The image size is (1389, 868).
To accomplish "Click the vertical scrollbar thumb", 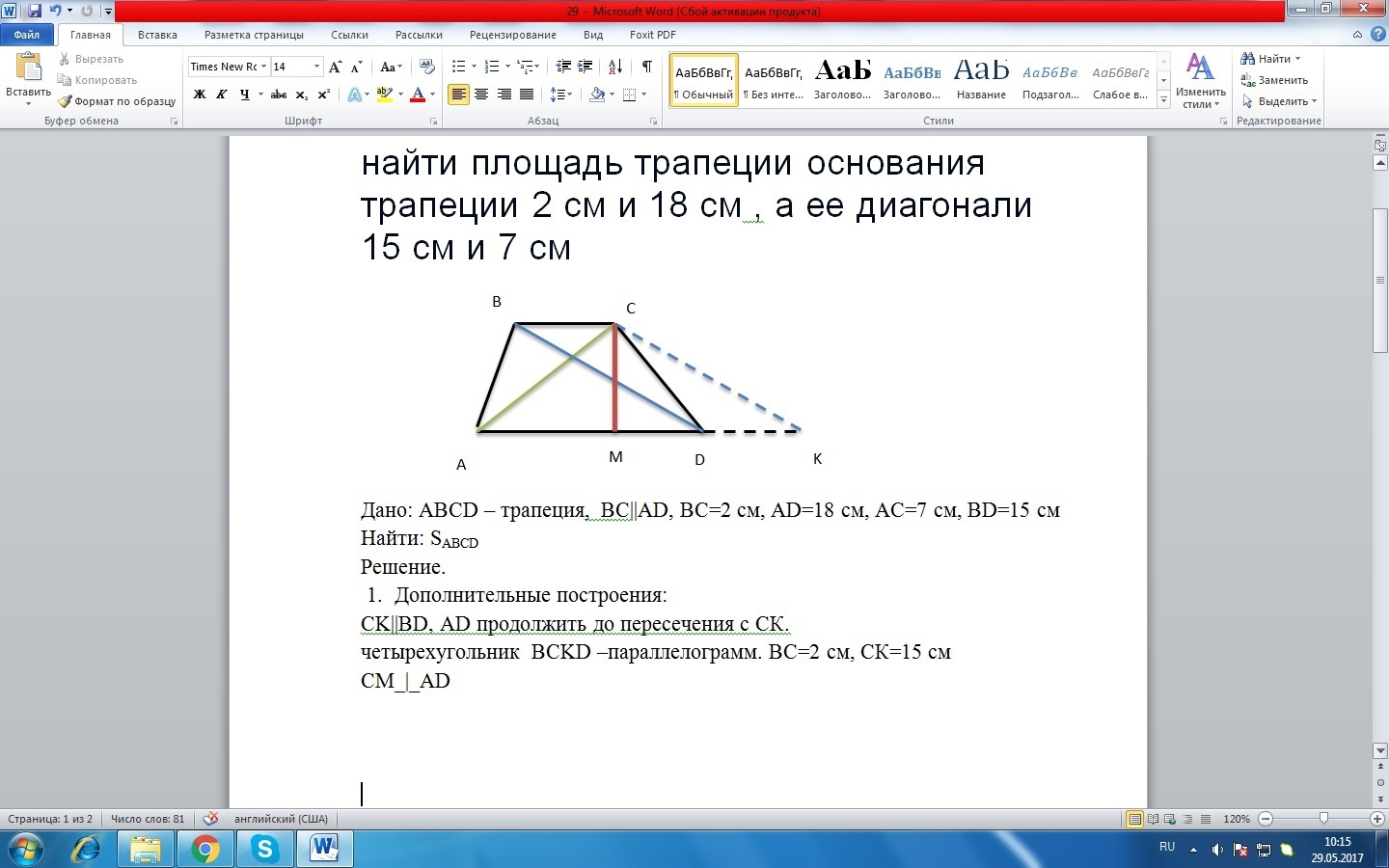I will tap(1380, 281).
